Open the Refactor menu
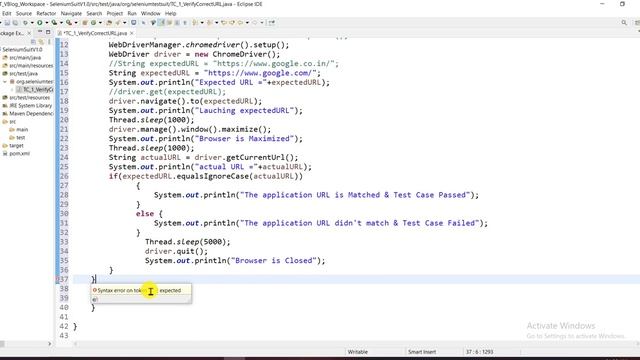This screenshot has width=640, height=360. pyautogui.click(x=46, y=13)
